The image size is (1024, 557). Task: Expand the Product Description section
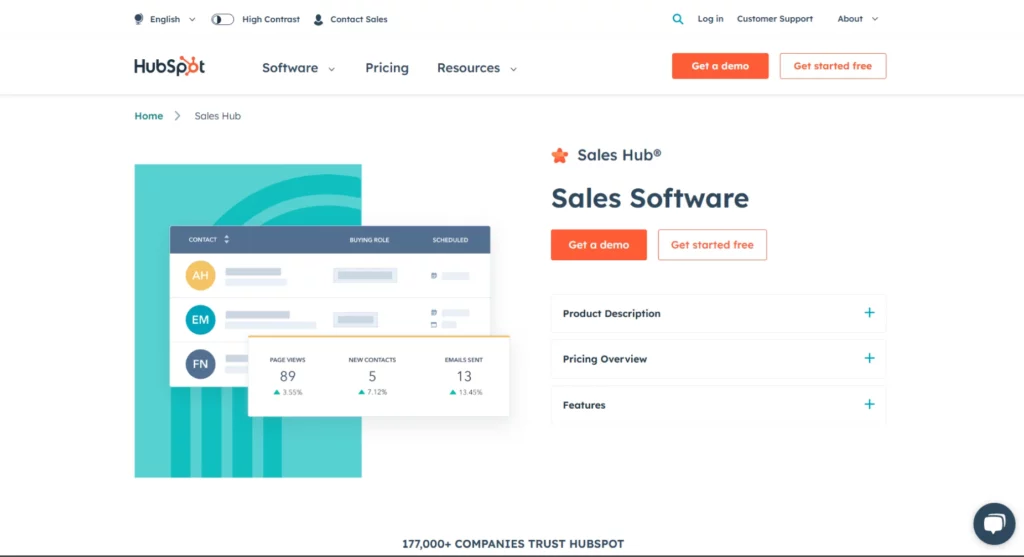coord(718,313)
